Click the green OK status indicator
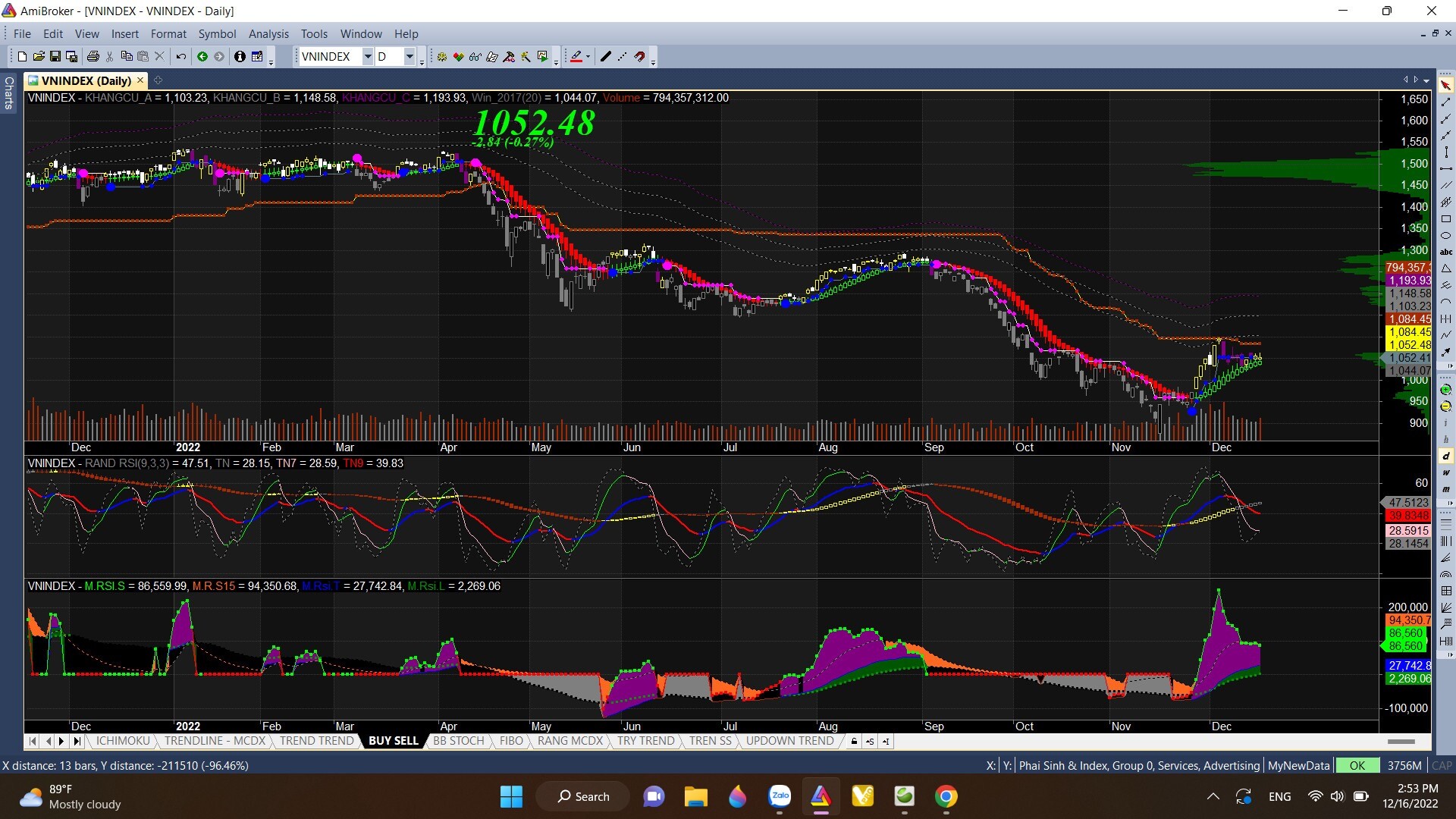The height and width of the screenshot is (819, 1456). [1357, 765]
